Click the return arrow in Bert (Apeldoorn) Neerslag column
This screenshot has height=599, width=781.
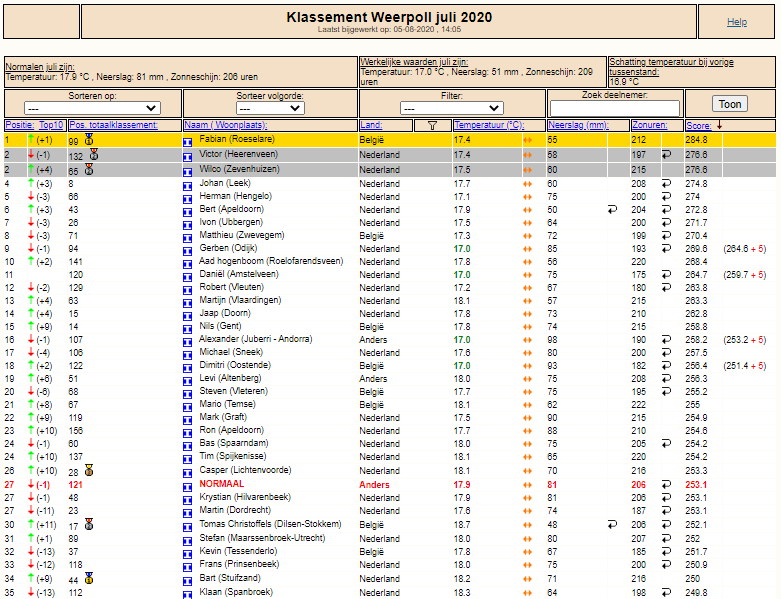pos(613,210)
